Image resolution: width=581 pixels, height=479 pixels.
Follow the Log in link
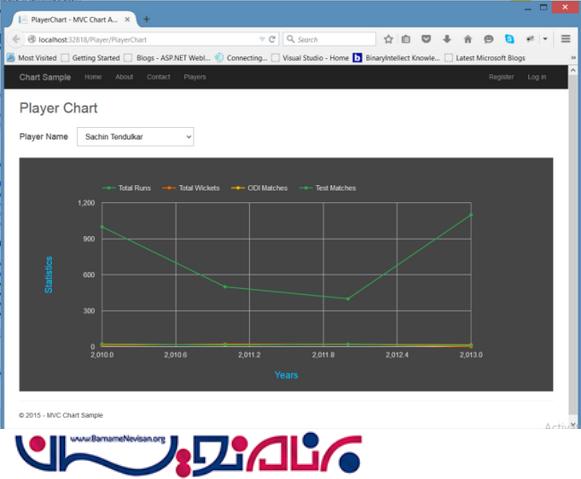[x=537, y=77]
